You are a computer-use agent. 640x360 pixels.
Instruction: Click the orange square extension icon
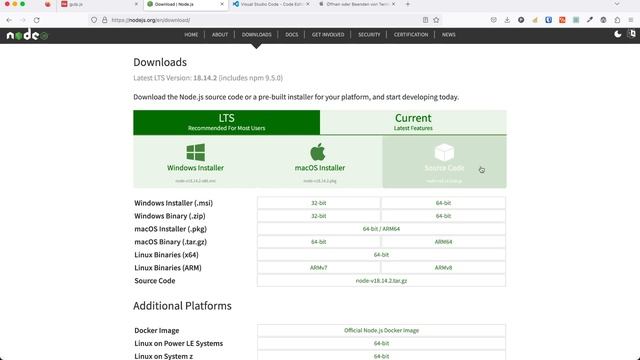tap(562, 20)
